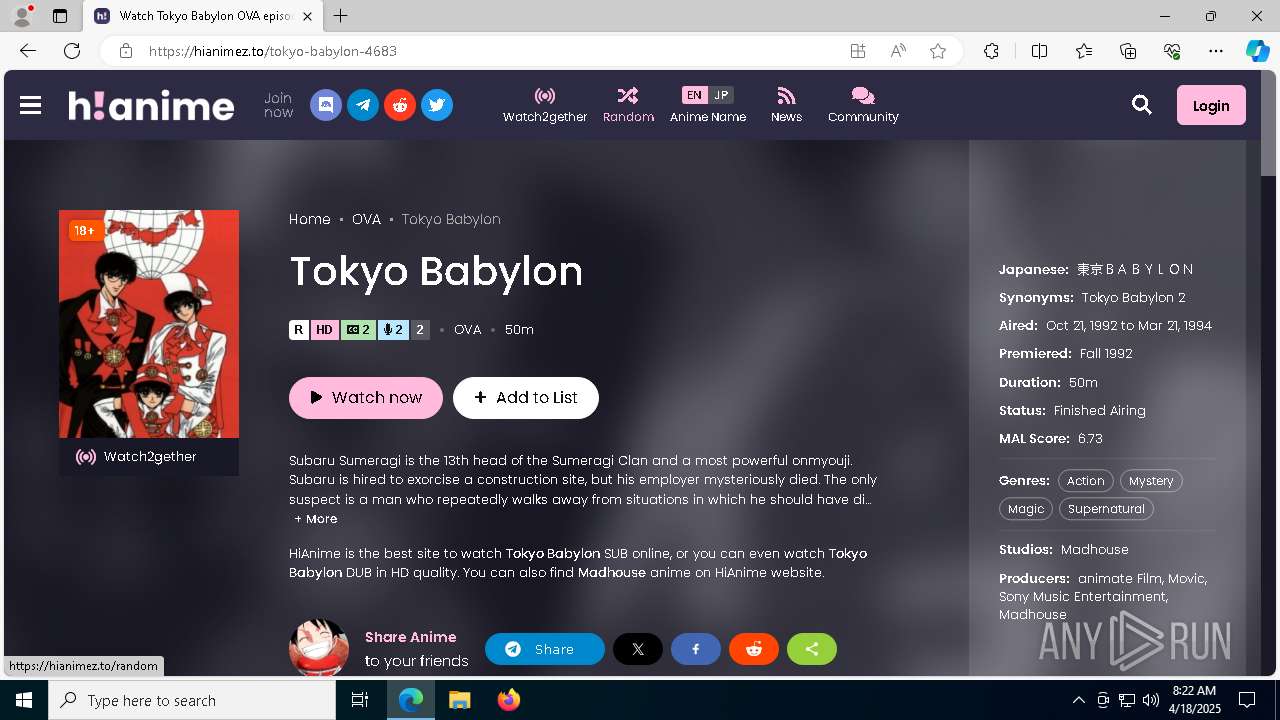Click the R rating badge
This screenshot has height=720, width=1280.
[x=299, y=330]
